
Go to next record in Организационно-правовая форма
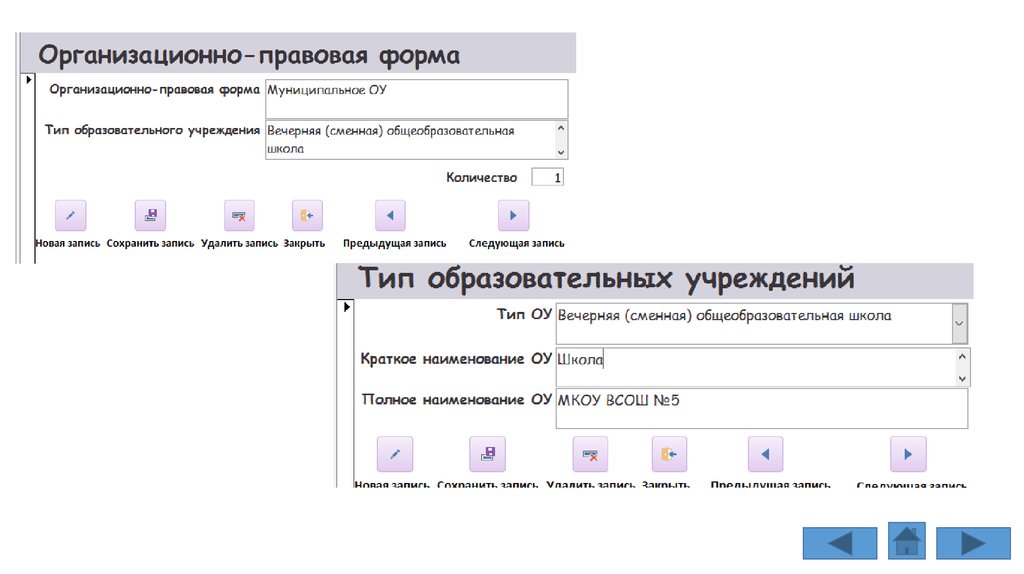point(513,215)
